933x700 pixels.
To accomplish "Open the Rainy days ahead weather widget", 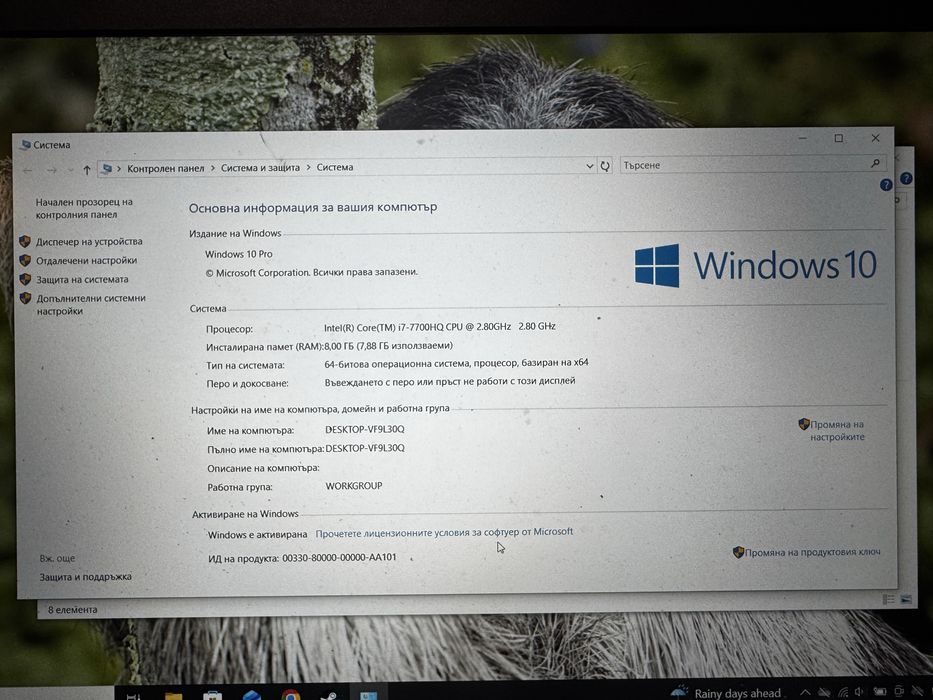I will (x=725, y=693).
